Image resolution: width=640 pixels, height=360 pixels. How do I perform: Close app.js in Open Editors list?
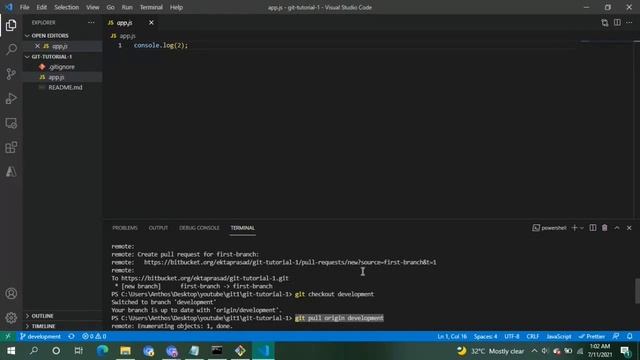tap(37, 46)
